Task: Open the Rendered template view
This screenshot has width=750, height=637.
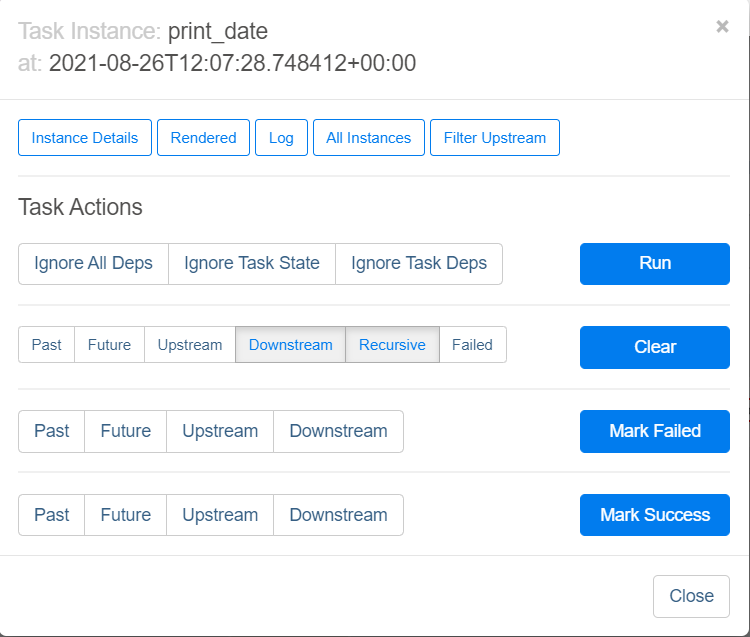Action: [203, 138]
